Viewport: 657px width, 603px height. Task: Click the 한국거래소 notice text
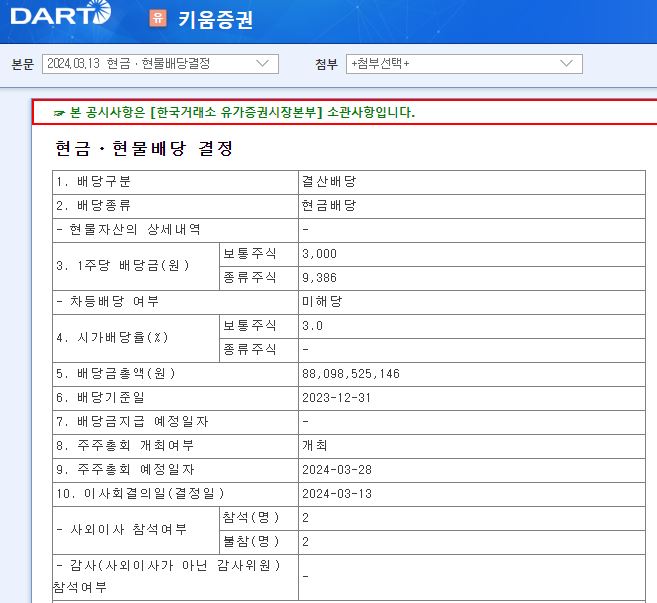click(242, 112)
